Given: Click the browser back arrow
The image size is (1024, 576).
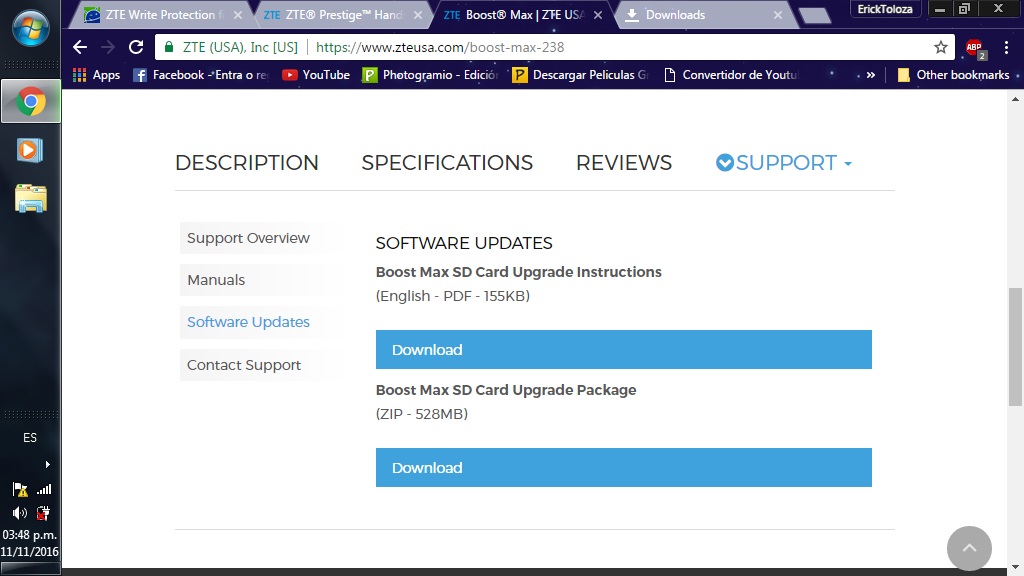Looking at the screenshot, I should [x=80, y=47].
